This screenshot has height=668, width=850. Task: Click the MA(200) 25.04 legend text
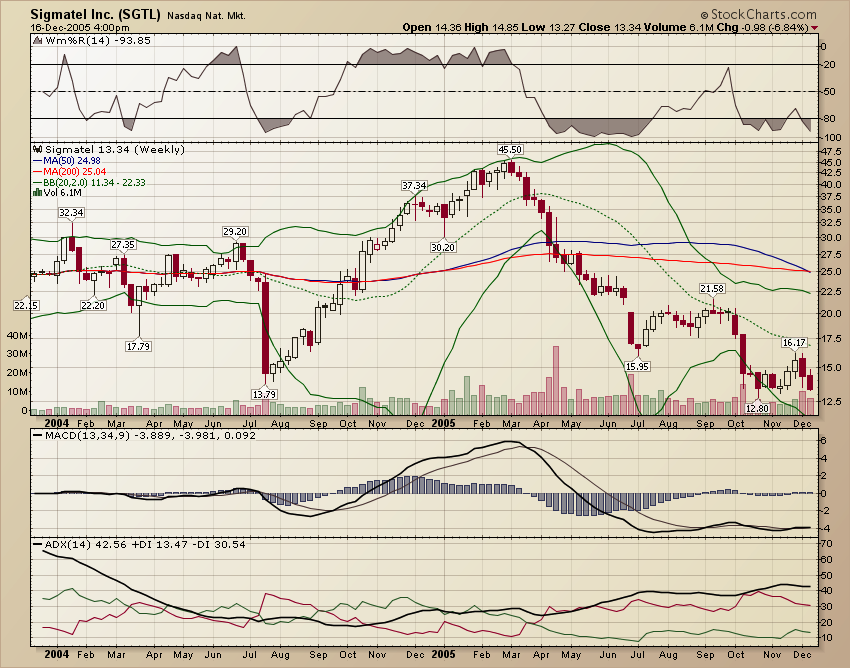pos(75,171)
